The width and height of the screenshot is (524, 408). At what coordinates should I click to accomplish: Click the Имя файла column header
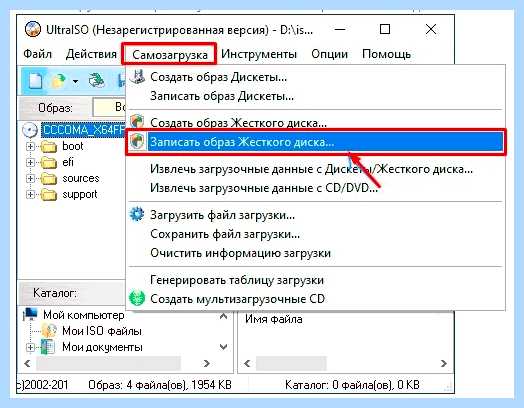coord(274,319)
